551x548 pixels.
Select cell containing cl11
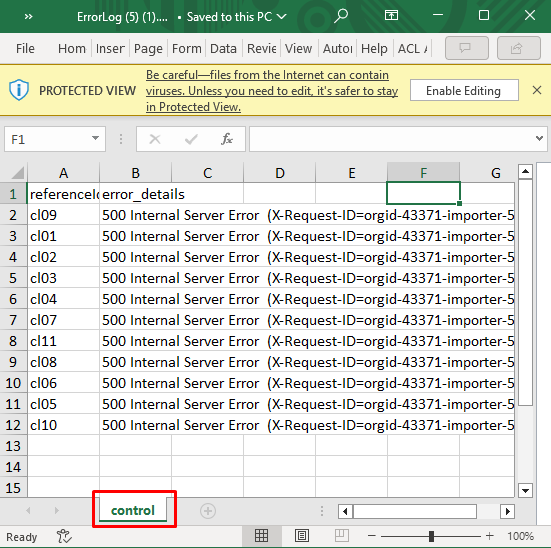pyautogui.click(x=63, y=341)
